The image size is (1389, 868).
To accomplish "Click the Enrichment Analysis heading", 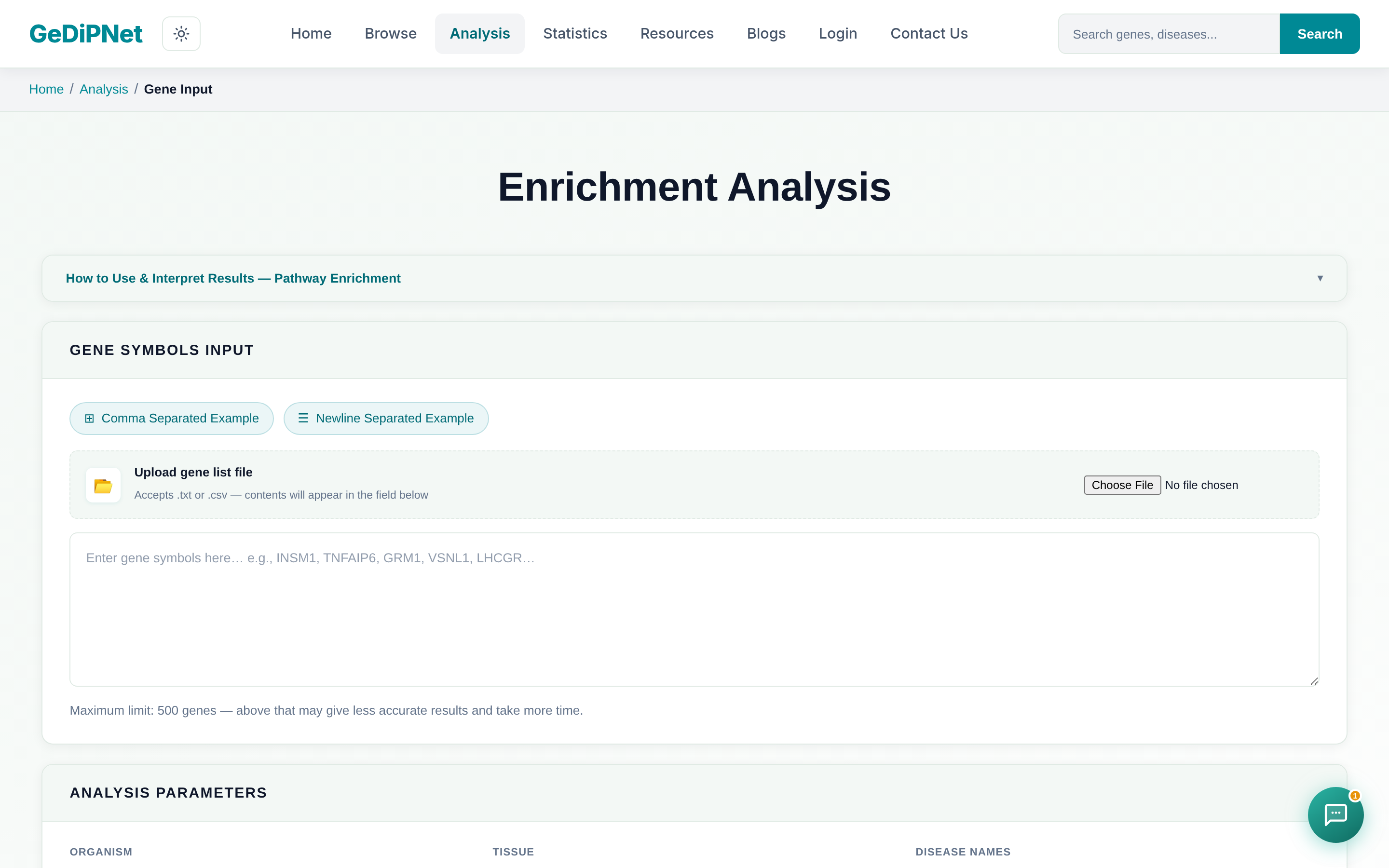I will pyautogui.click(x=694, y=187).
